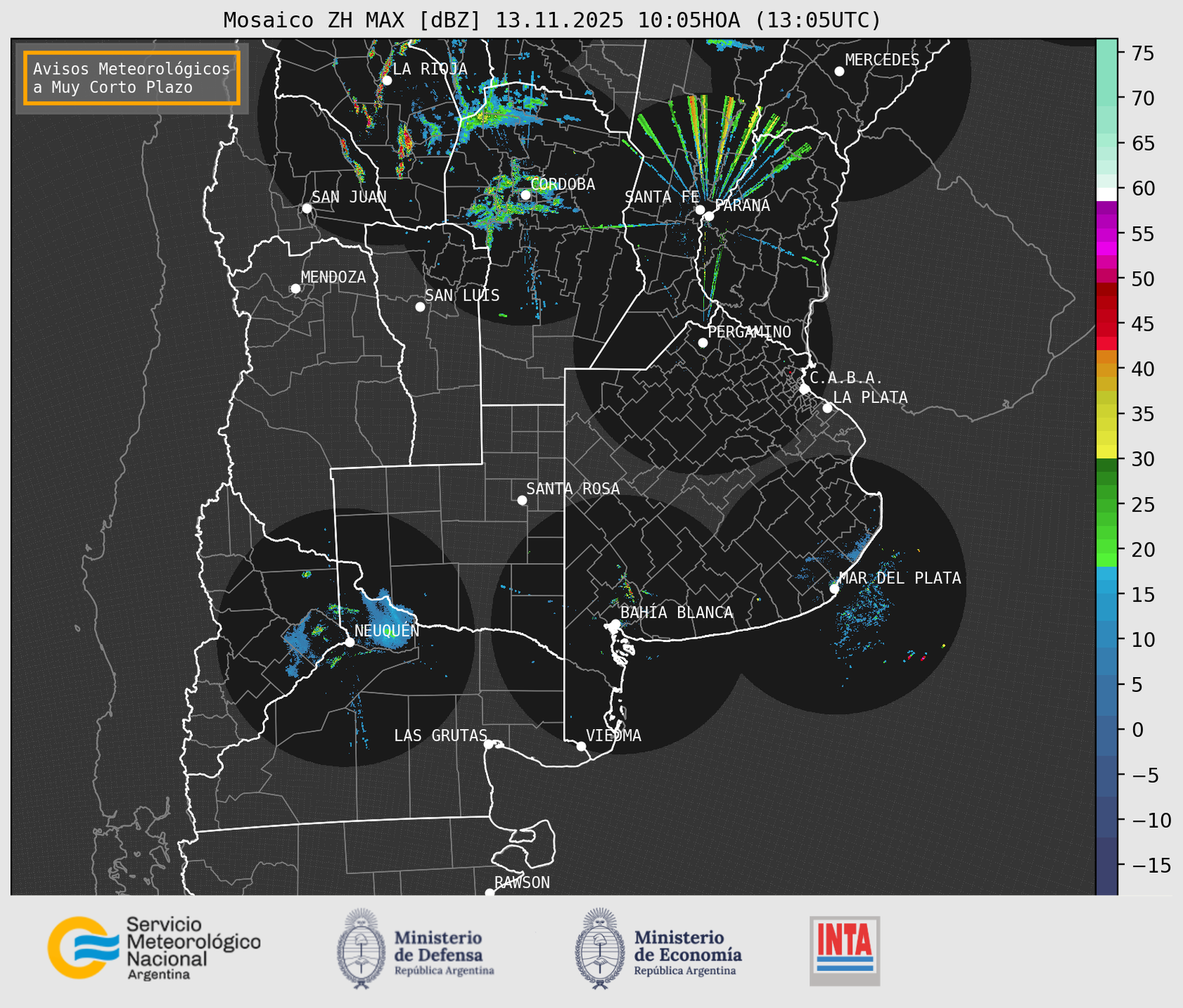Select the RAWSON city marker dot
The image size is (1183, 1008).
pyautogui.click(x=489, y=893)
